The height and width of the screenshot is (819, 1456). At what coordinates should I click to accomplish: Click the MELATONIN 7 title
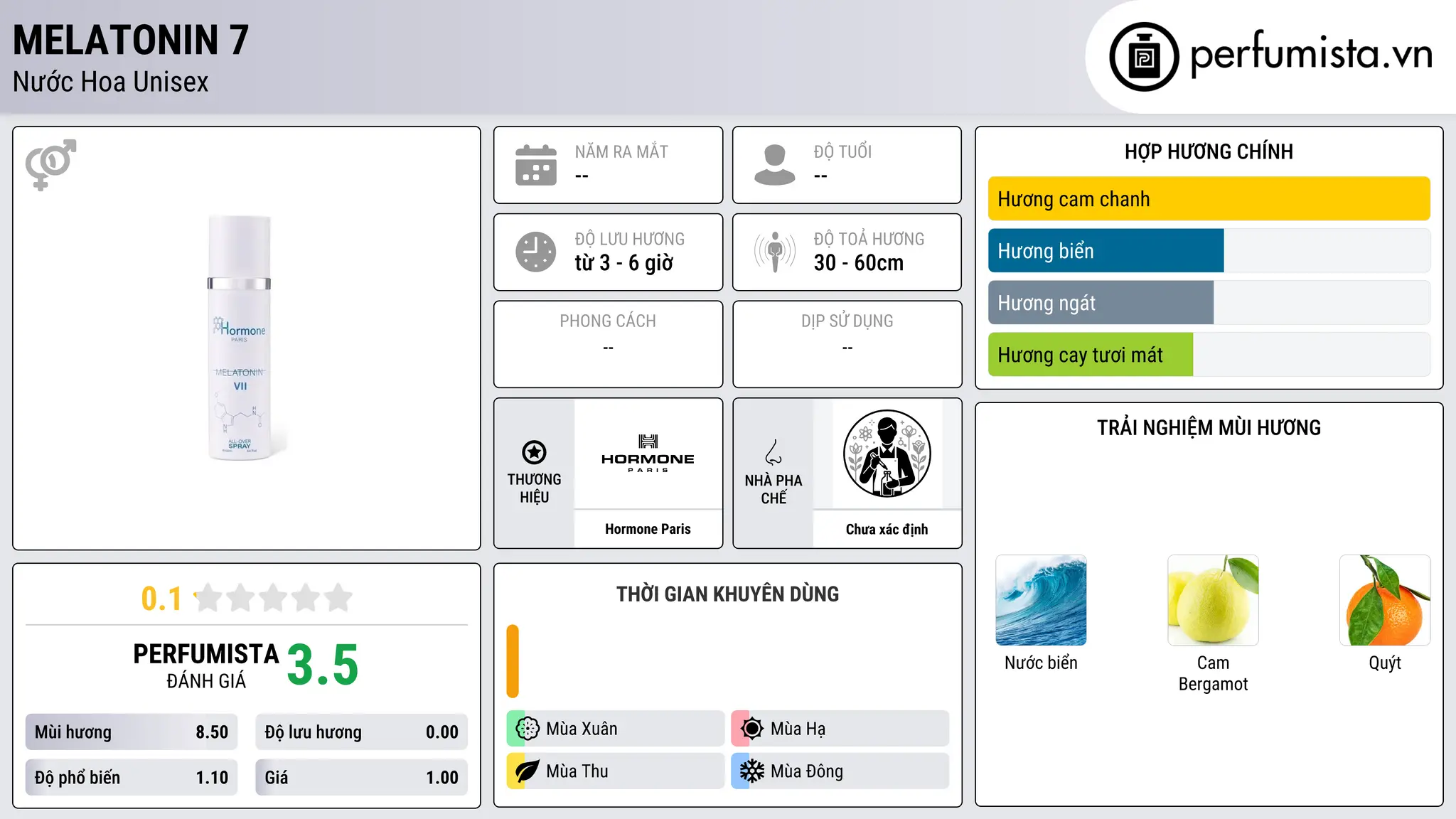(x=131, y=40)
